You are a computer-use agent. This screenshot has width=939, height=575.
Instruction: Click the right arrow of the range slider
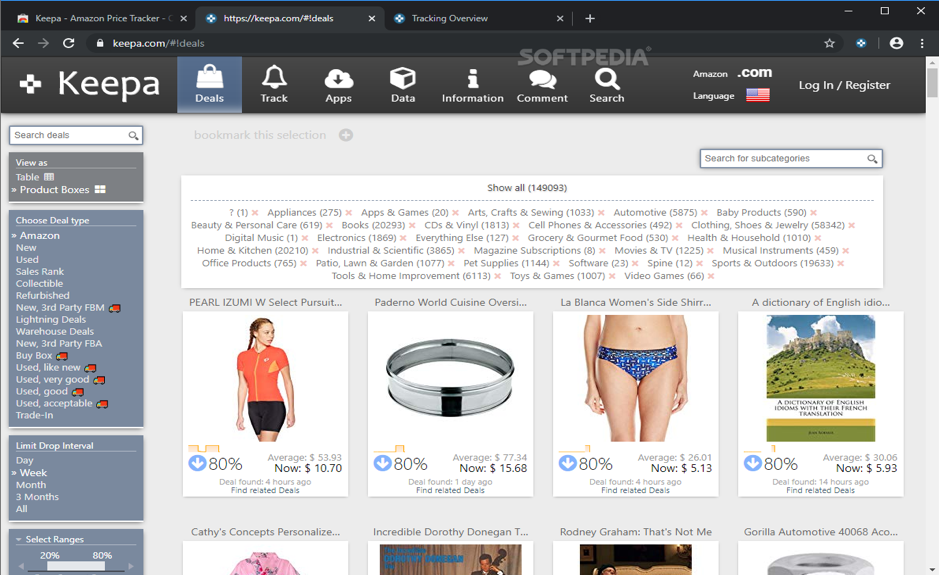[x=131, y=566]
